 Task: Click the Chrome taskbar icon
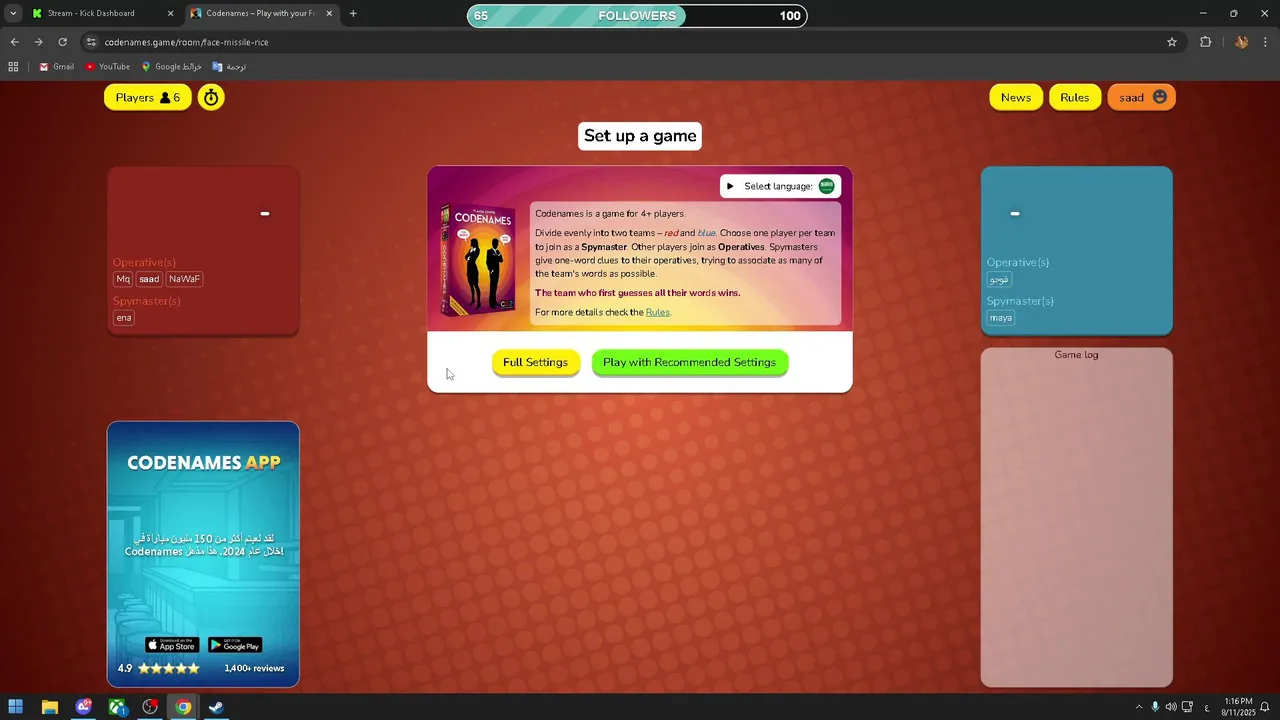(x=183, y=707)
